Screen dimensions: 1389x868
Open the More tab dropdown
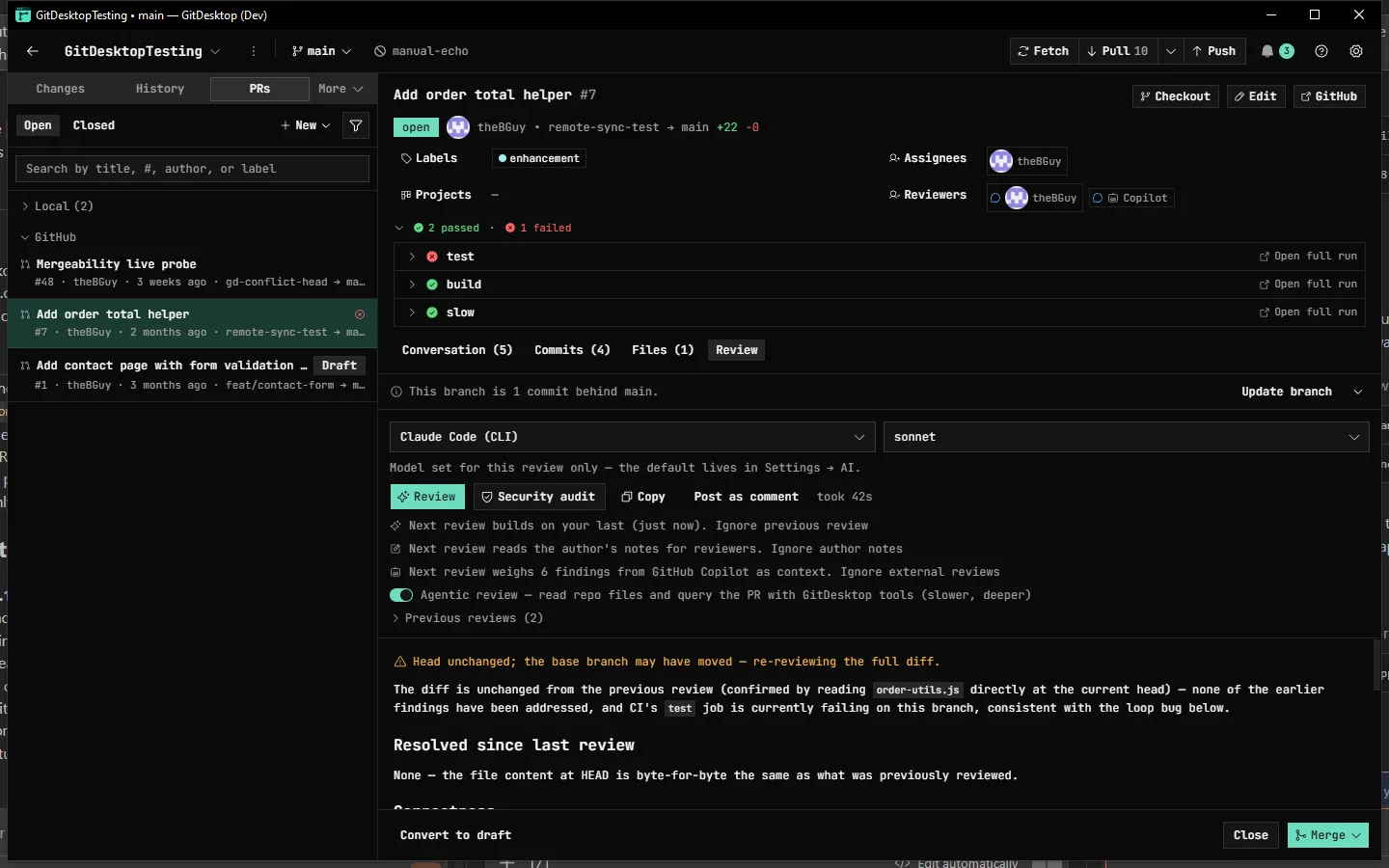pos(340,89)
